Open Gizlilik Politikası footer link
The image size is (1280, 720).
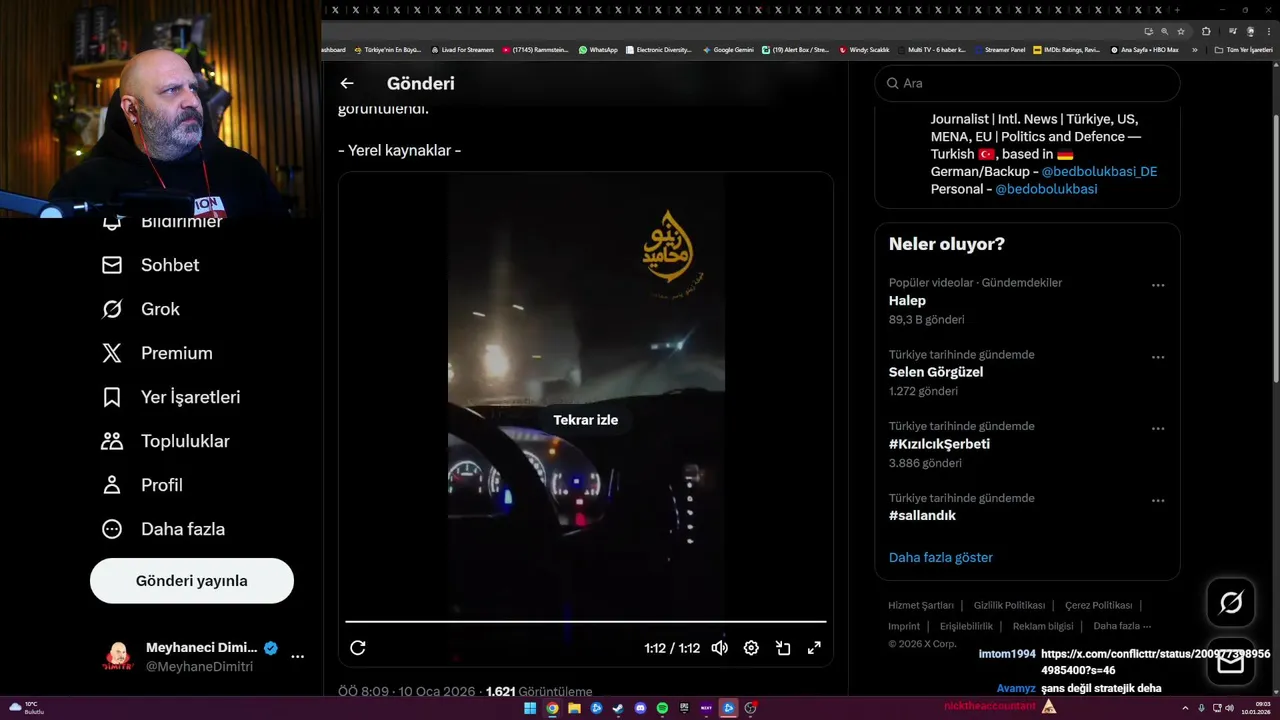[x=1009, y=605]
